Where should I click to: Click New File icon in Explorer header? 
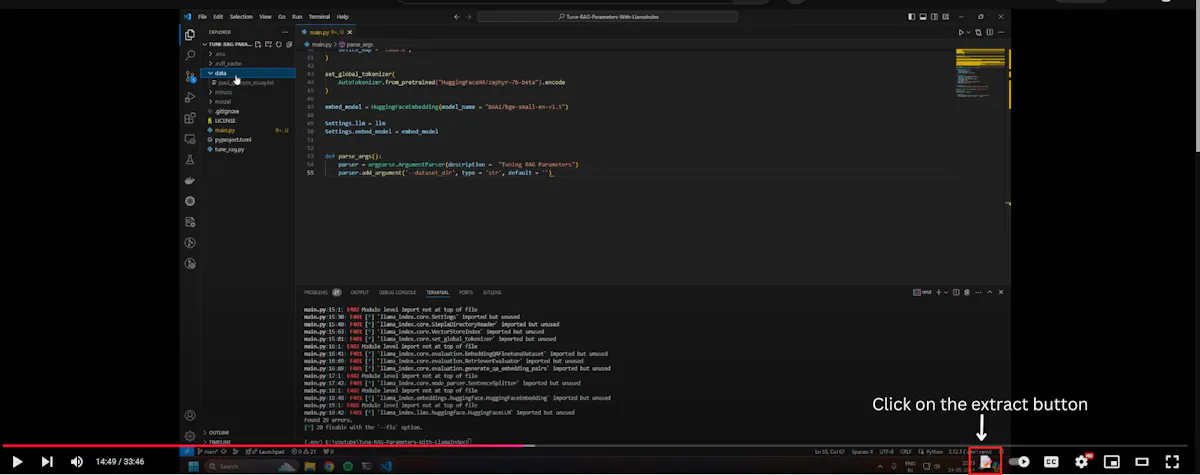tap(258, 45)
